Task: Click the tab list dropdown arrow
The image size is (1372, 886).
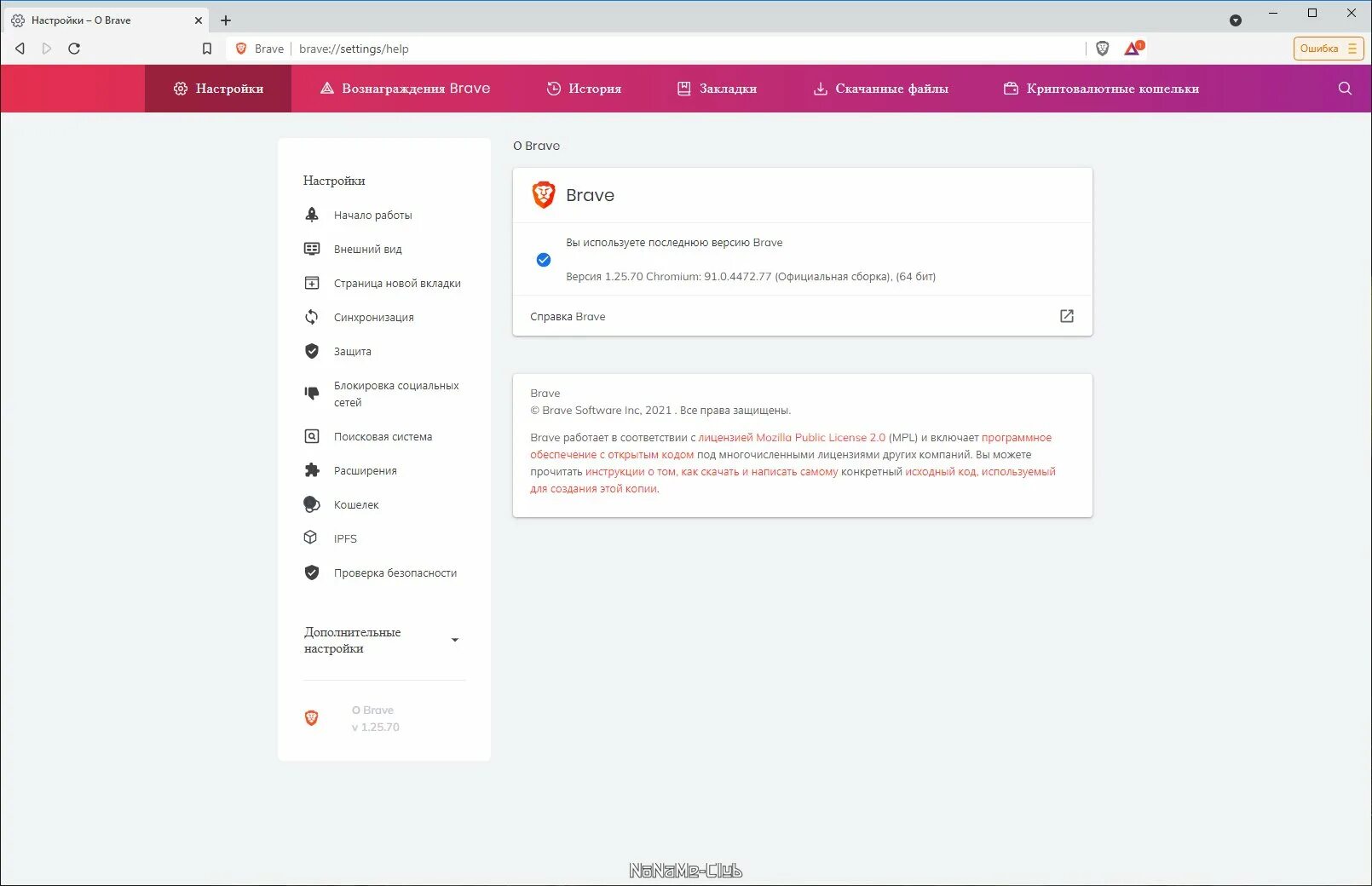Action: 1236,20
